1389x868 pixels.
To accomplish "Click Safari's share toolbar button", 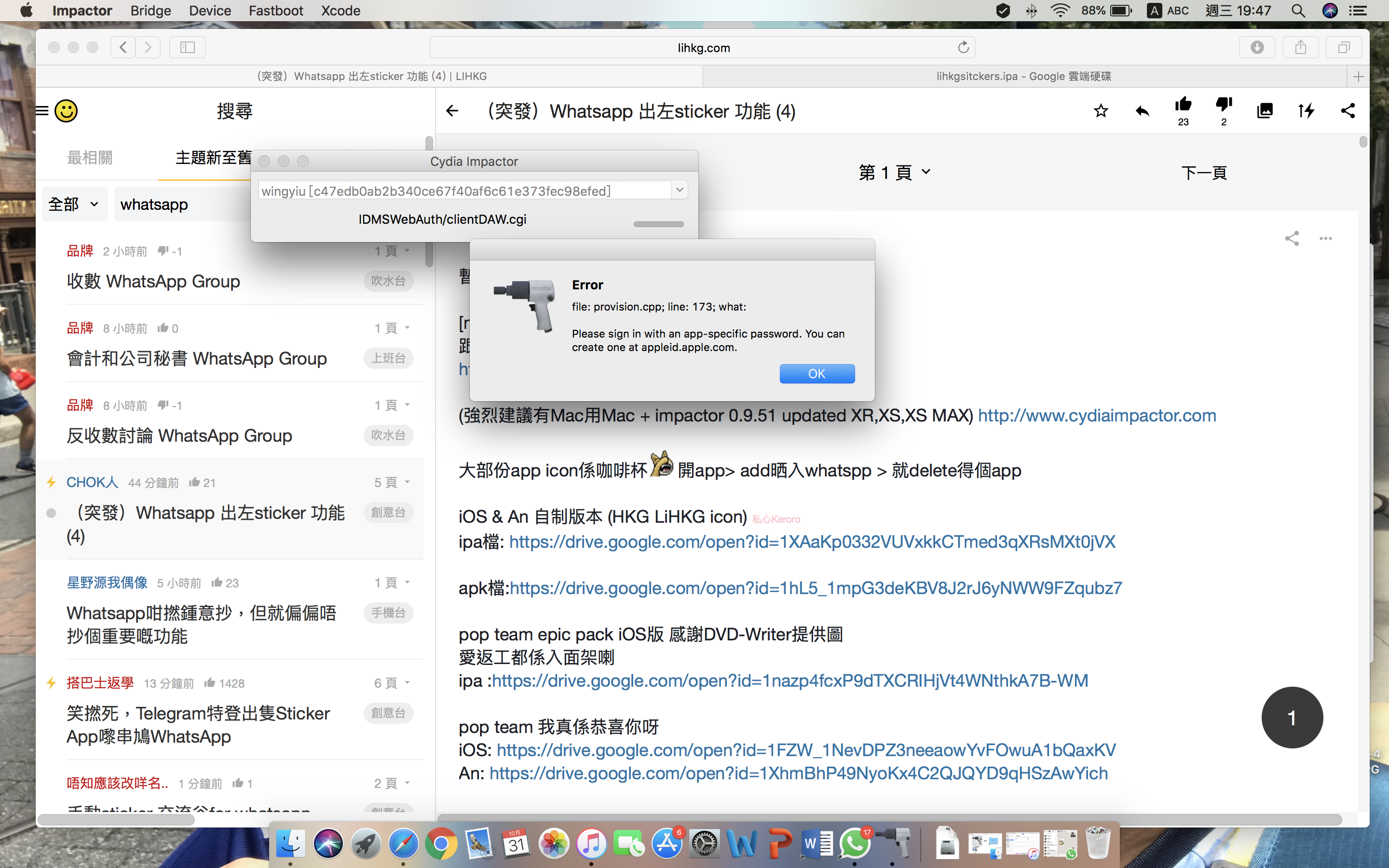I will [x=1301, y=47].
